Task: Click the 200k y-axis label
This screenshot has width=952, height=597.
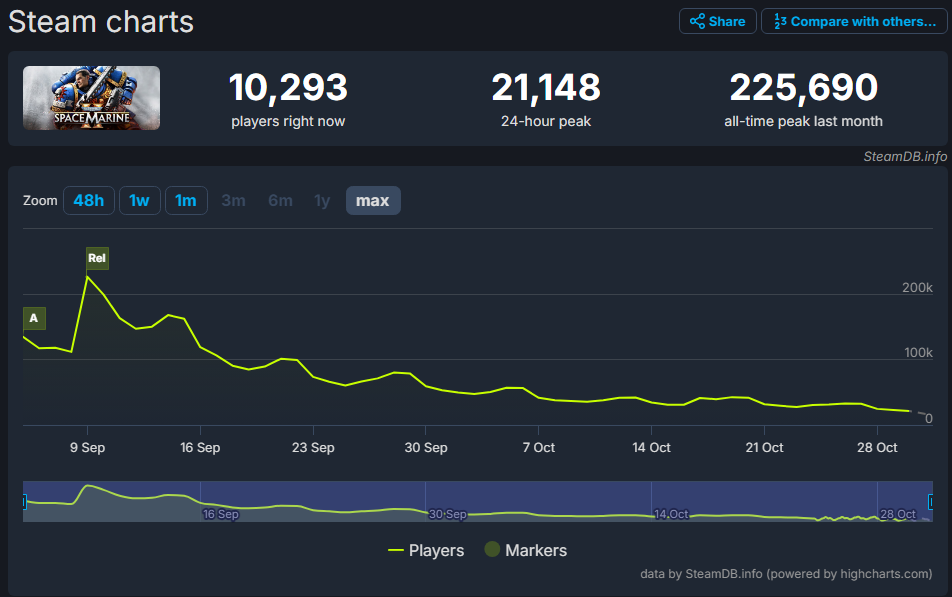Action: coord(917,288)
